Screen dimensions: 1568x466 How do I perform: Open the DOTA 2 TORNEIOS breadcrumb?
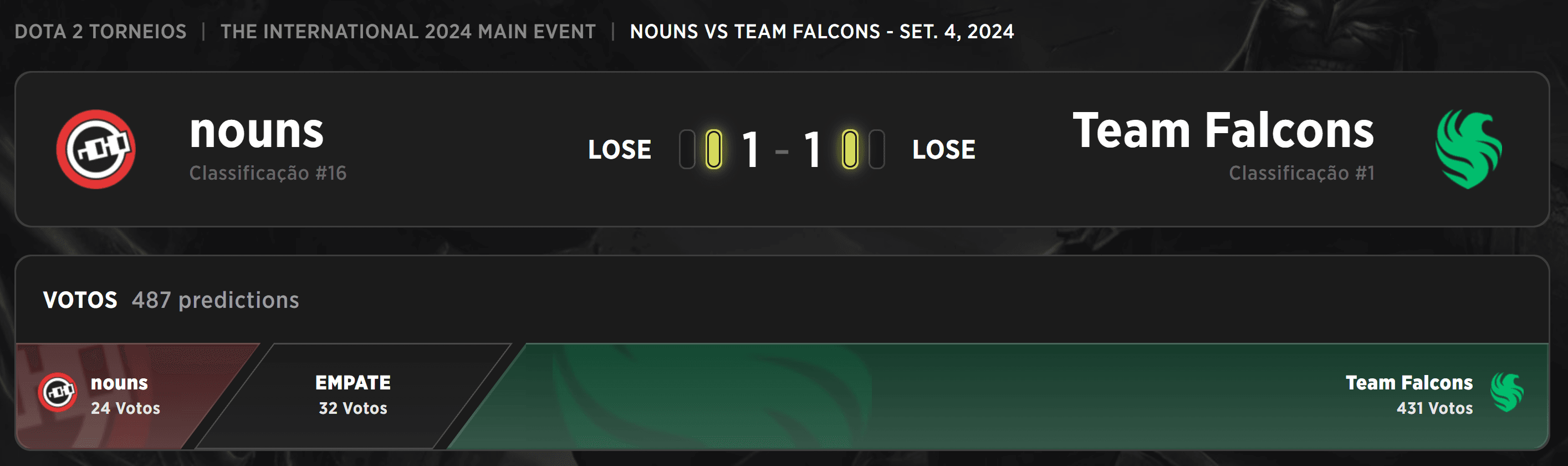(100, 32)
